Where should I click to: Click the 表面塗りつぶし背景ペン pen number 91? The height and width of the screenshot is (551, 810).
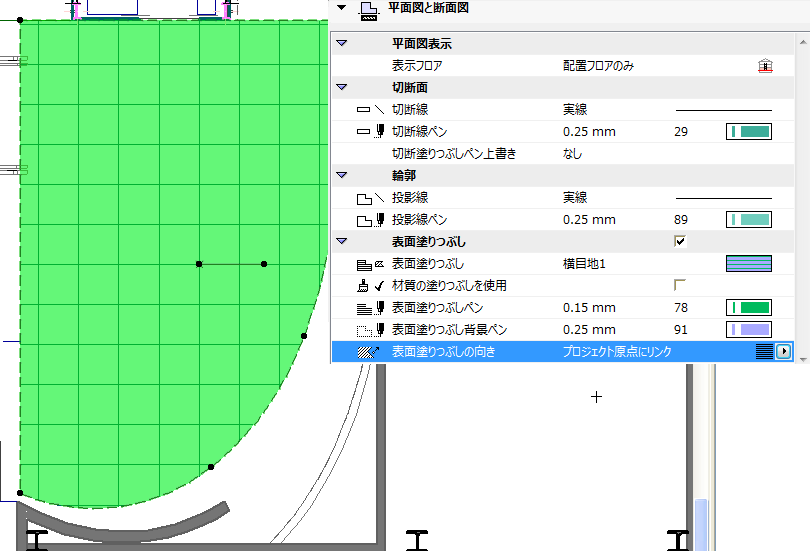click(681, 329)
